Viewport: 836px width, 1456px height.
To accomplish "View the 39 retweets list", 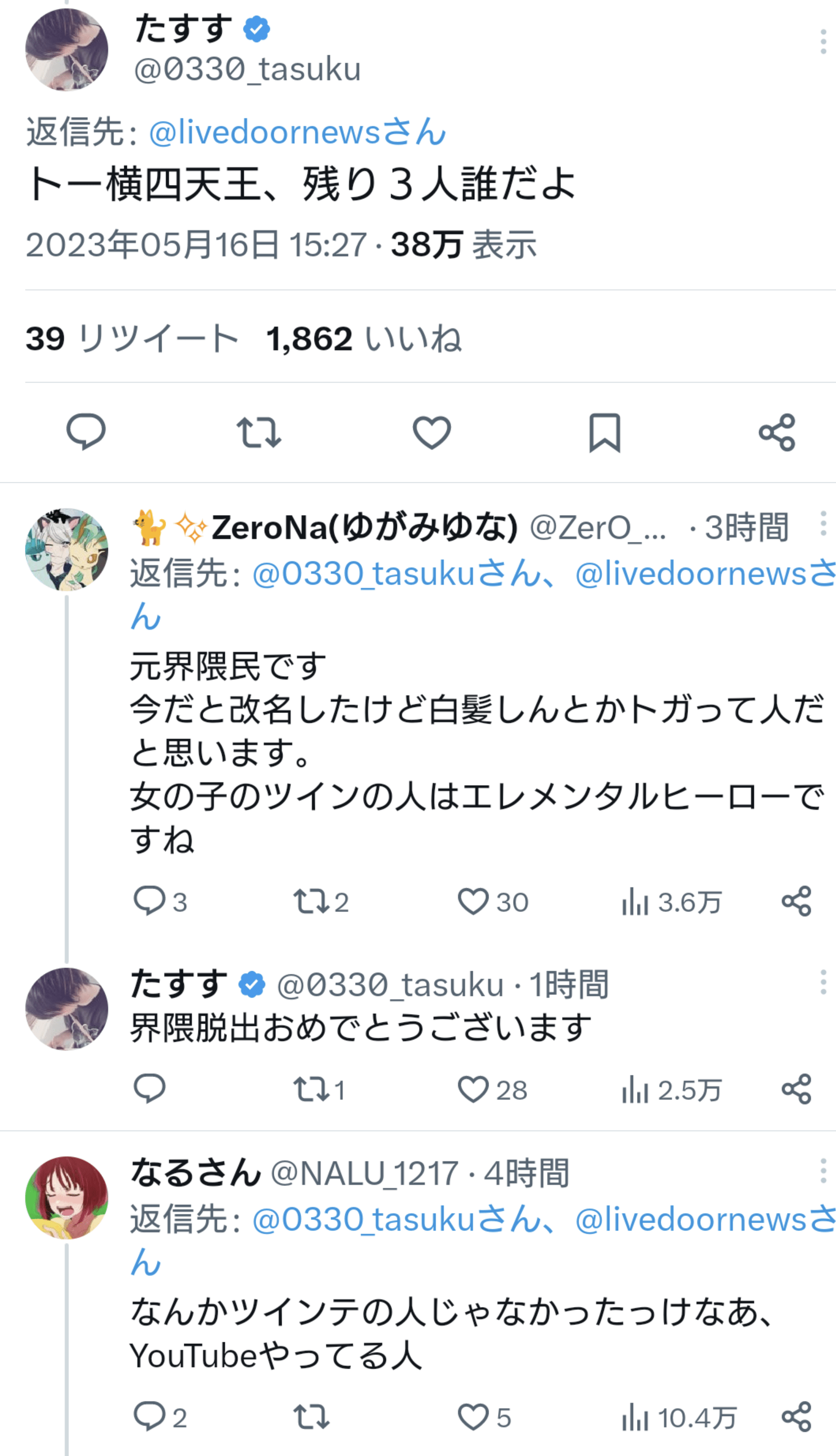I will point(132,338).
